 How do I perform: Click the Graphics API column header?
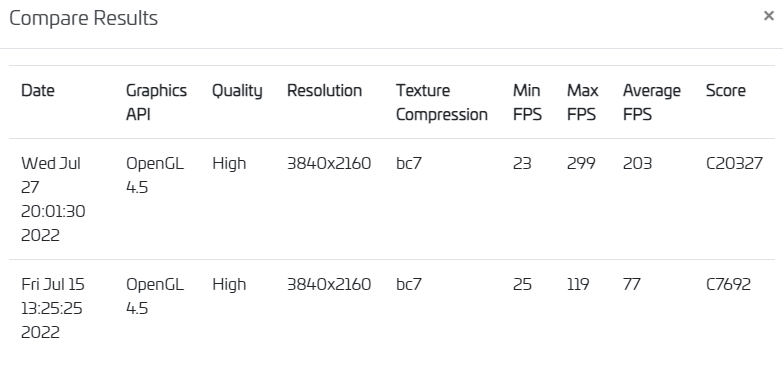pyautogui.click(x=156, y=102)
